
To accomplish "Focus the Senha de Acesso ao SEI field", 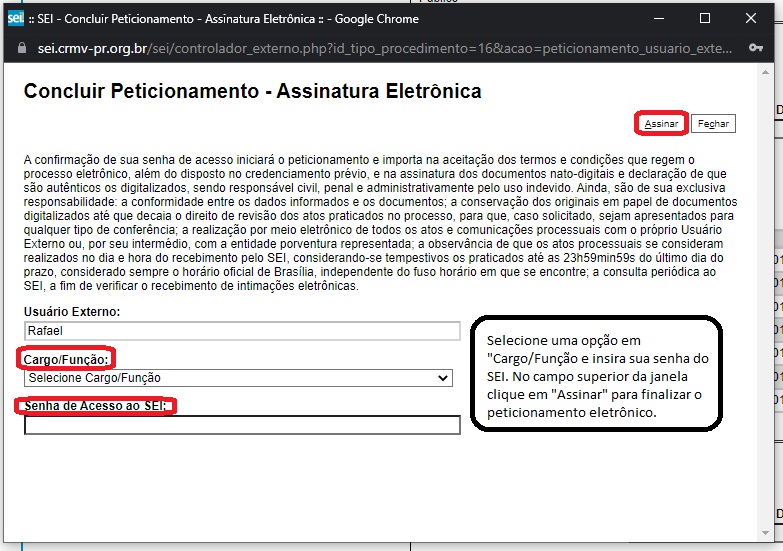I will click(x=242, y=425).
